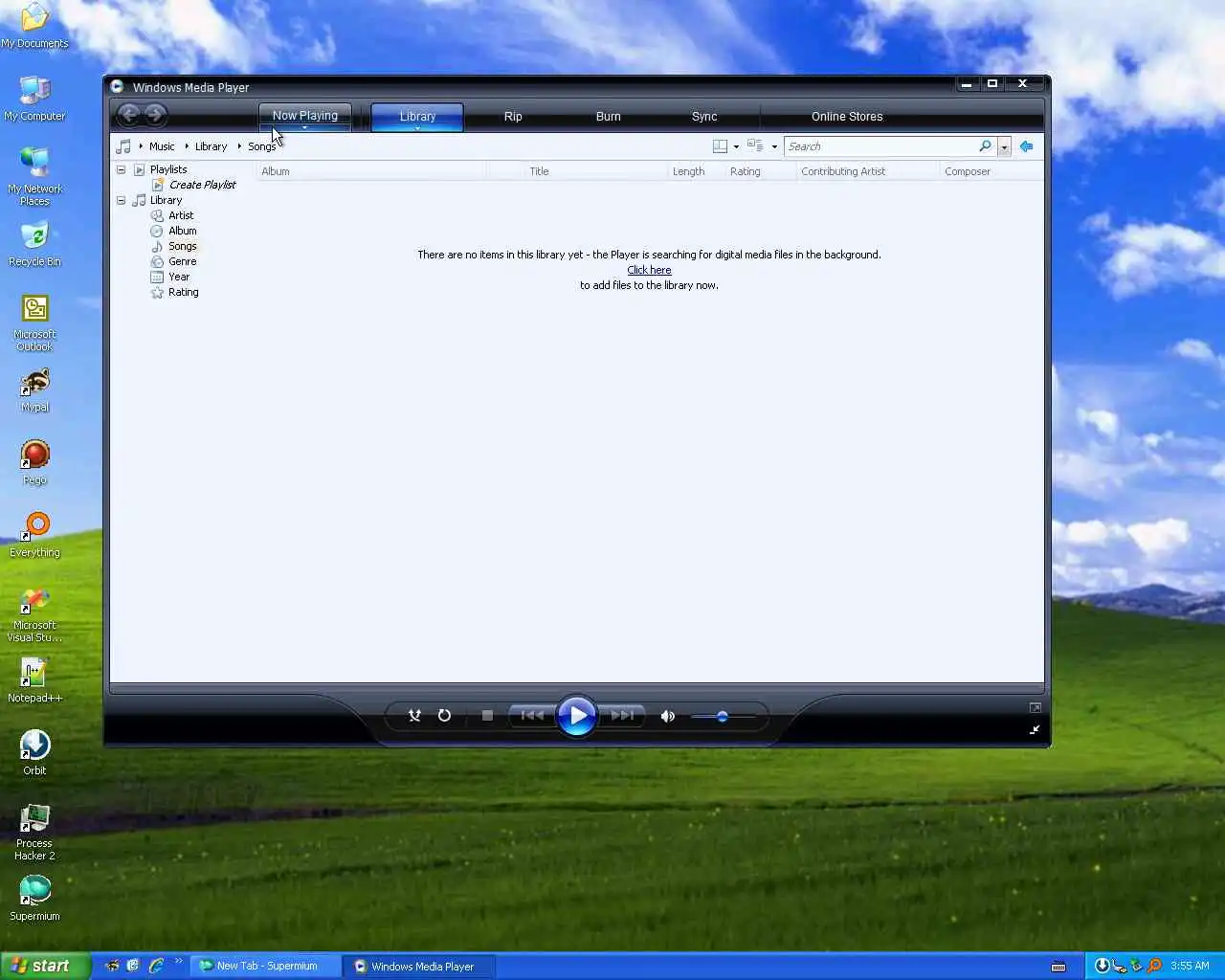Viewport: 1225px width, 980px height.
Task: Skip to the next track
Action: point(622,715)
